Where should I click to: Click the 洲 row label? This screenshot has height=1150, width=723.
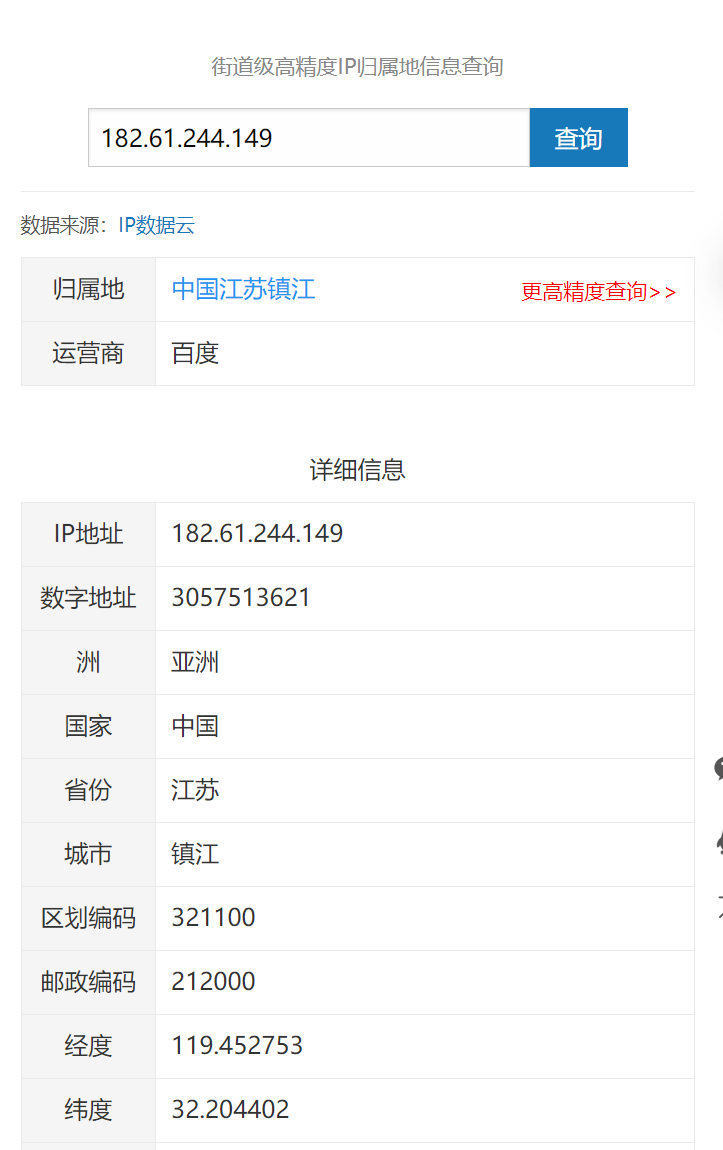pyautogui.click(x=88, y=662)
